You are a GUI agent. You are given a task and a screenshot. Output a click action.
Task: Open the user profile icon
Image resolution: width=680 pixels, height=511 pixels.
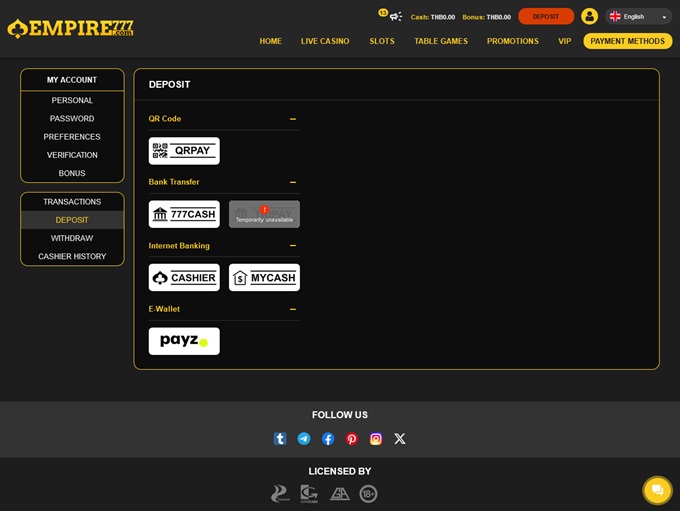tap(590, 16)
